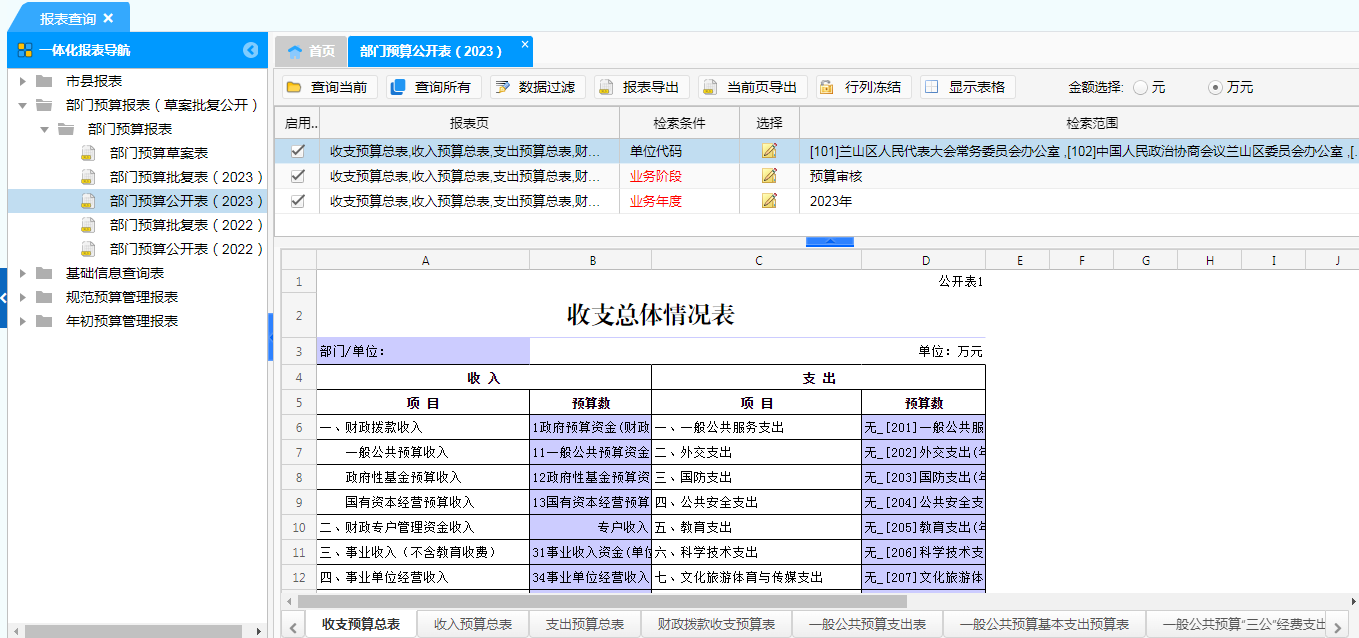Click 查询所有 toolbar button

(433, 87)
